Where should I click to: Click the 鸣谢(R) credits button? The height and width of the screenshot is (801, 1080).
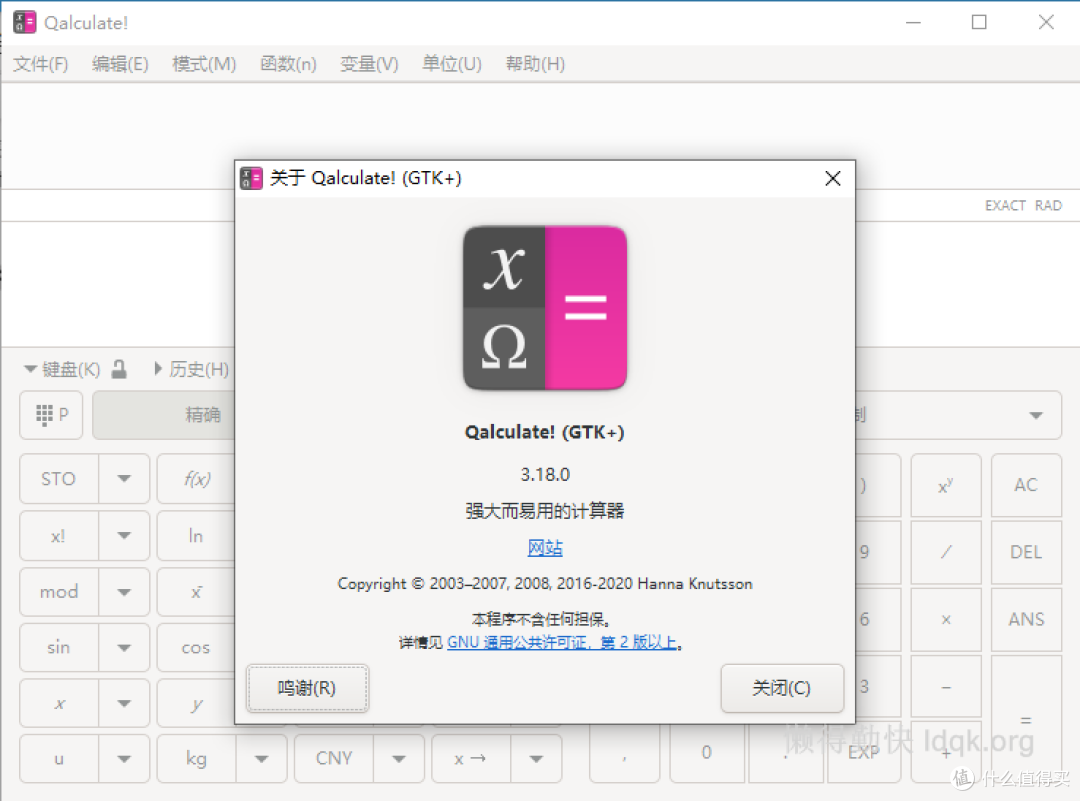click(x=307, y=688)
